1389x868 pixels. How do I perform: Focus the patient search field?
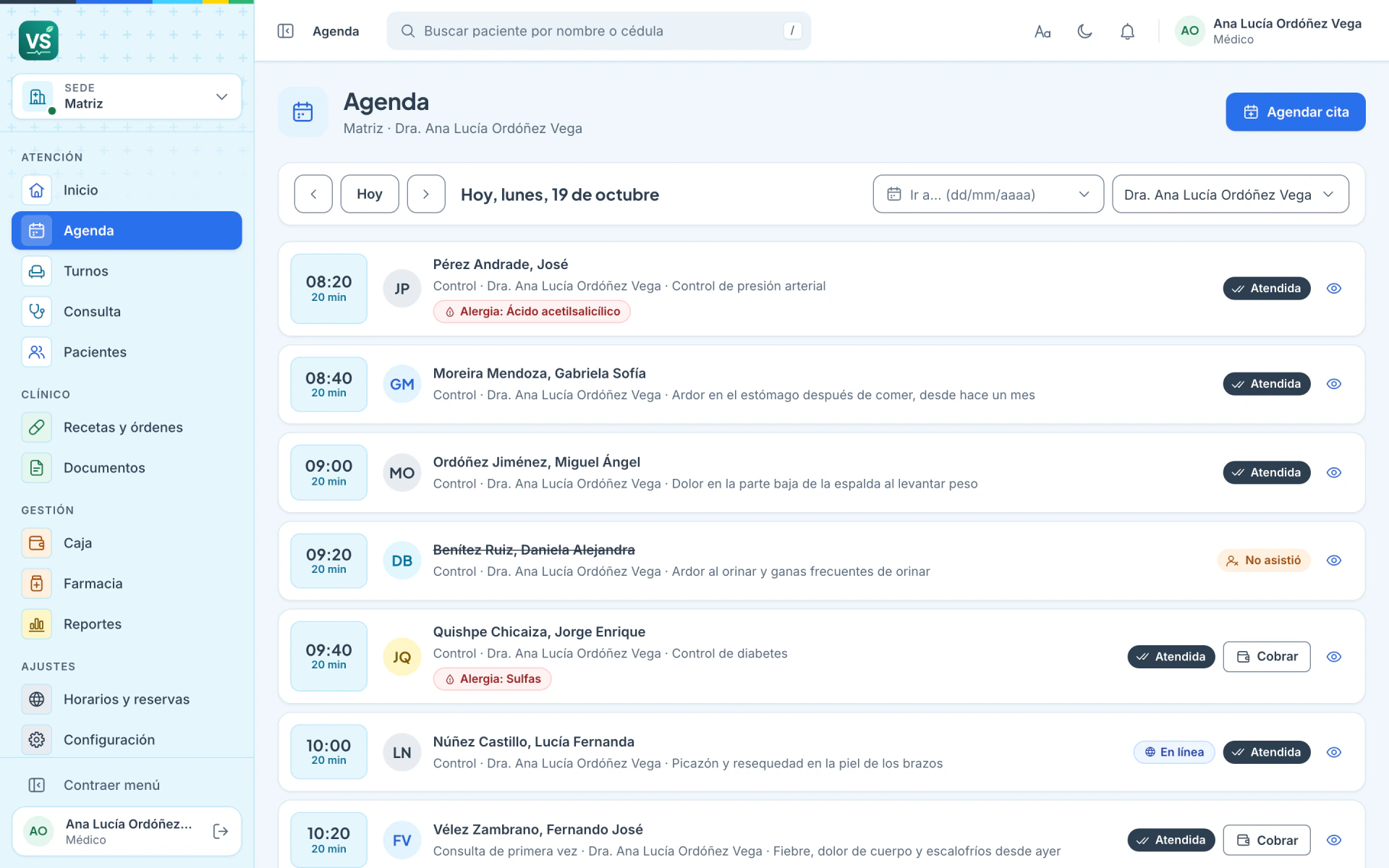click(x=598, y=31)
